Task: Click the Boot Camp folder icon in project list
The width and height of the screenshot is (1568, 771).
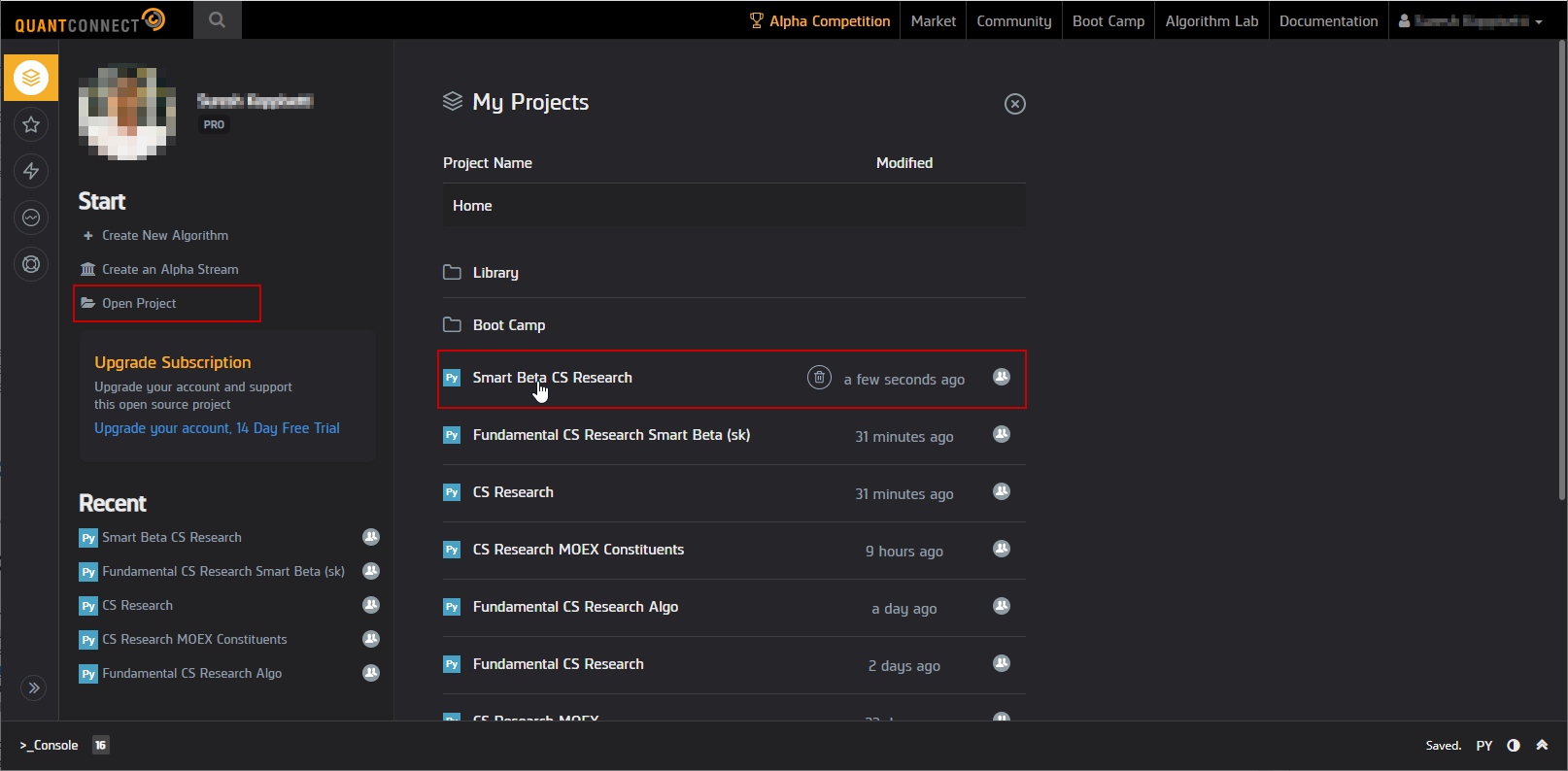Action: click(452, 324)
